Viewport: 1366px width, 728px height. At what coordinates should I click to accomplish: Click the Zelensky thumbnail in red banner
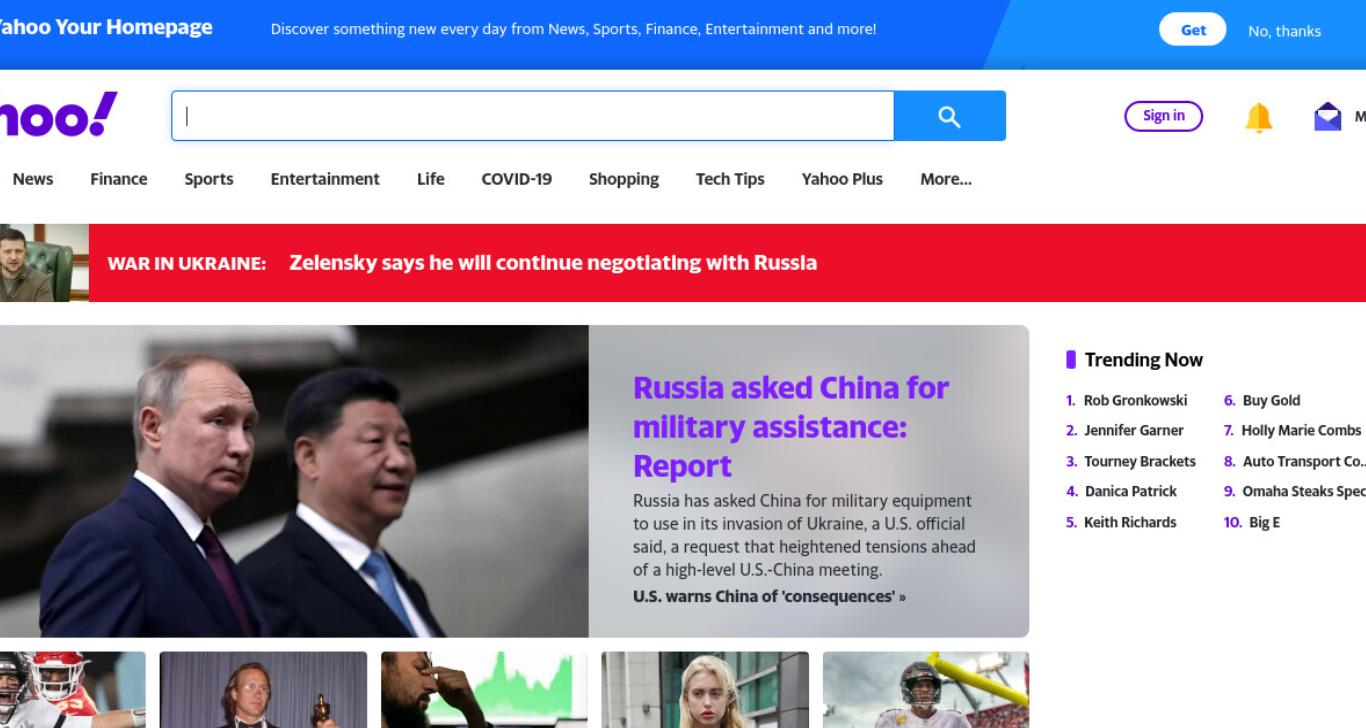44,263
